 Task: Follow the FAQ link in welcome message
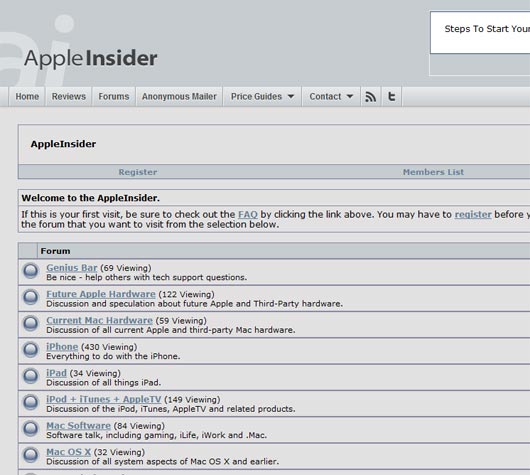[248, 214]
